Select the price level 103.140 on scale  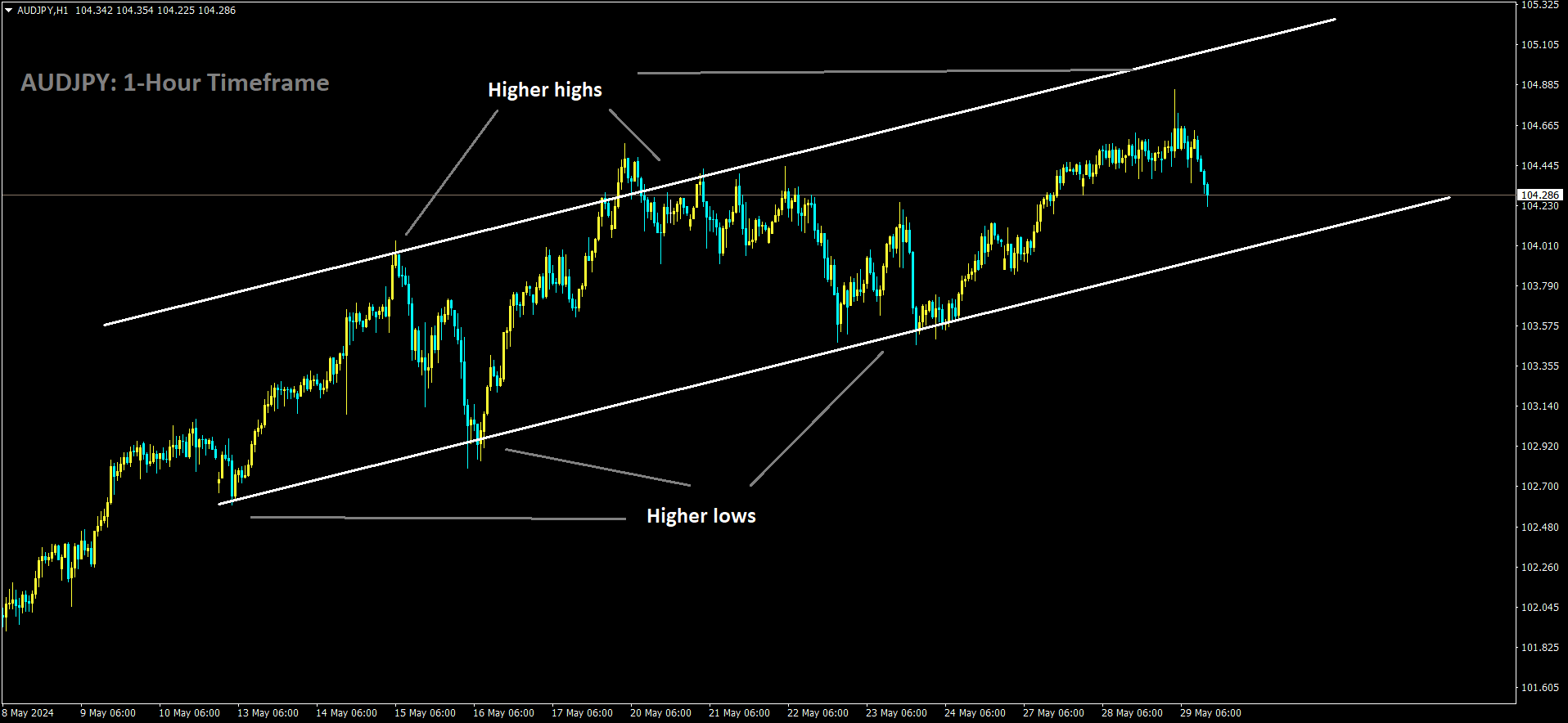click(1540, 406)
